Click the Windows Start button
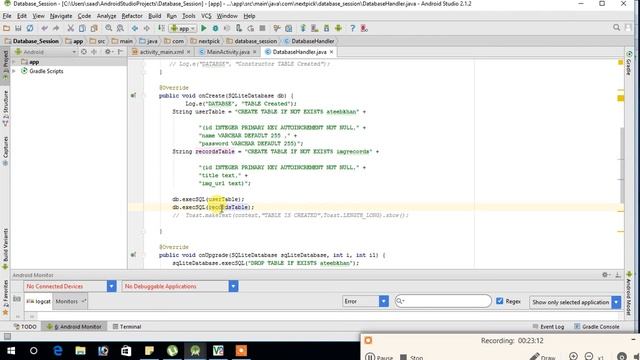The image size is (640, 360). coord(11,351)
